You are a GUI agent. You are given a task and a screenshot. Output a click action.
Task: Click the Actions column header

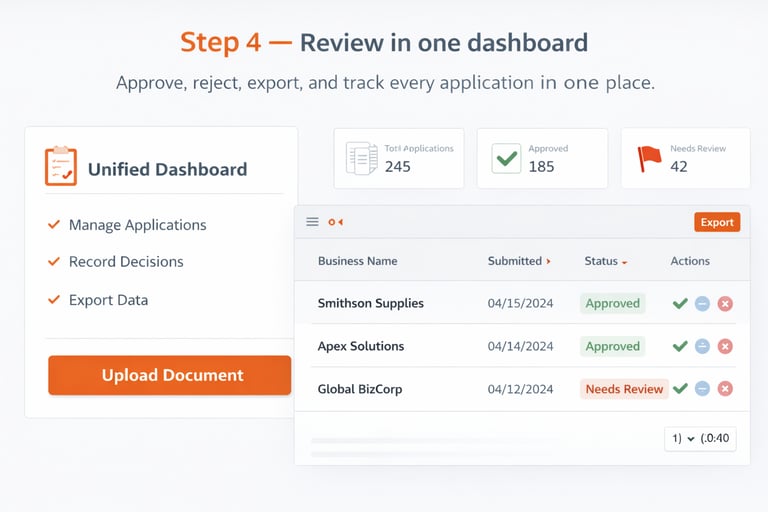click(690, 261)
